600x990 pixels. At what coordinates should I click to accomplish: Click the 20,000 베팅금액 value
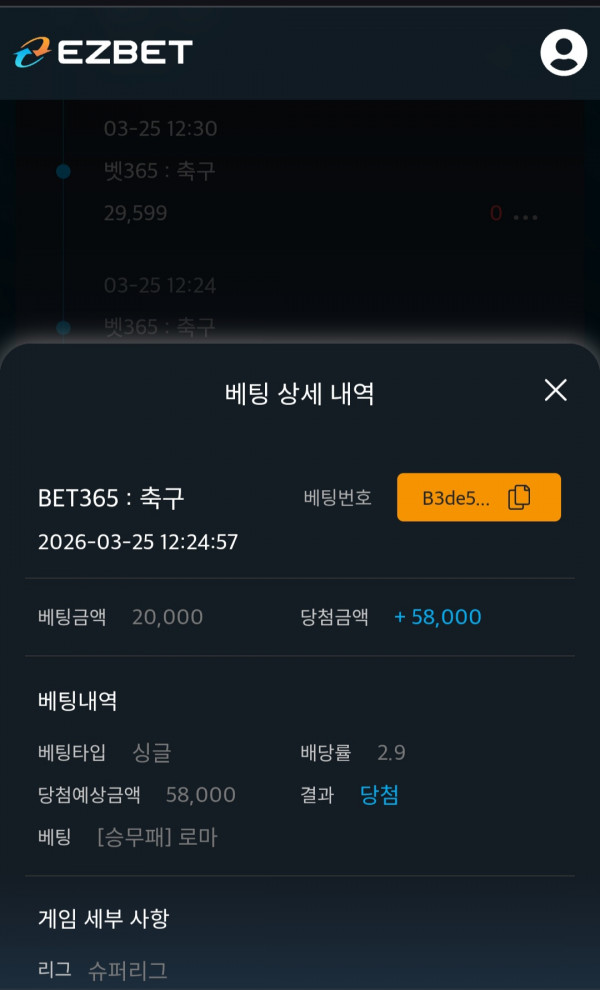tap(167, 617)
